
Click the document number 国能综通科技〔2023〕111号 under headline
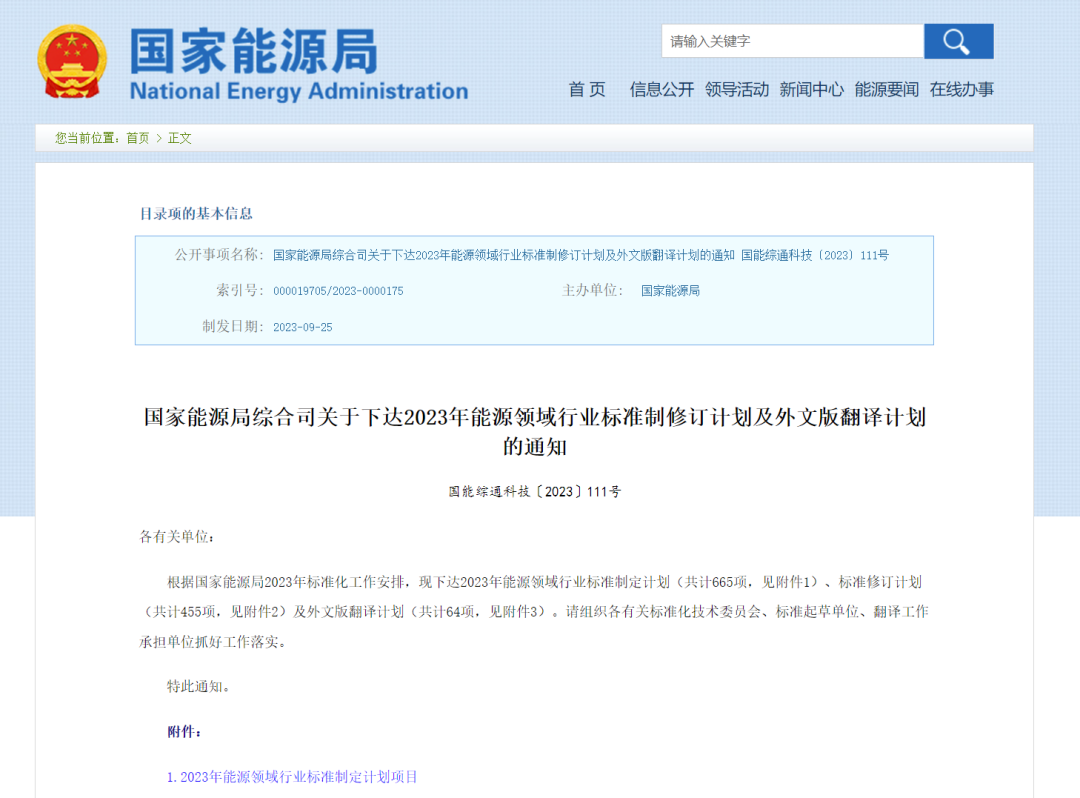(534, 492)
